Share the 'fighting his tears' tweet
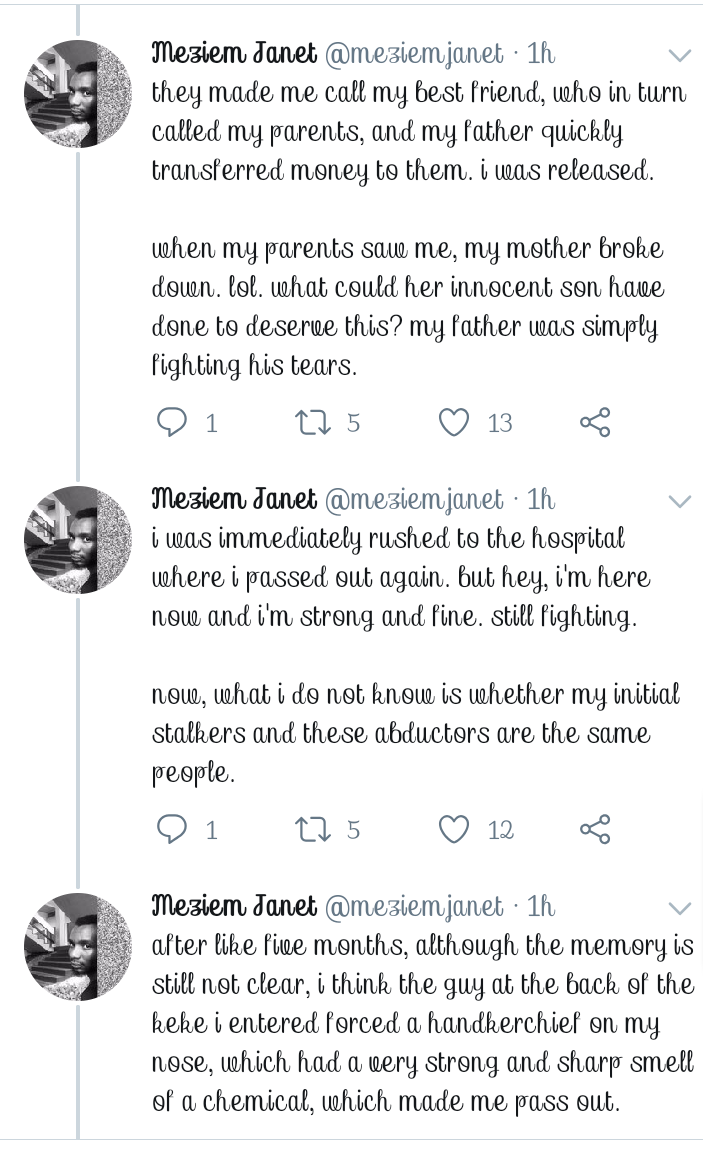Image resolution: width=703 pixels, height=1152 pixels. pos(595,422)
